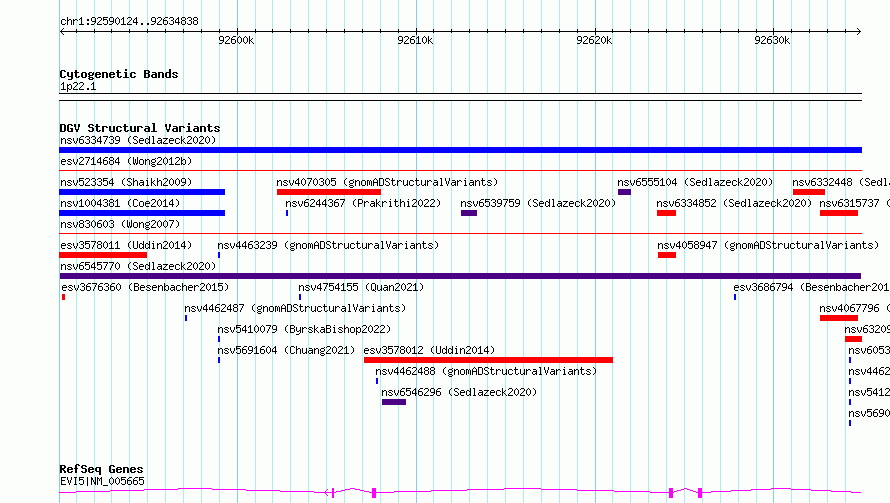
Task: Open the nsv4070305 gnomAD red variant bar
Action: click(x=329, y=192)
